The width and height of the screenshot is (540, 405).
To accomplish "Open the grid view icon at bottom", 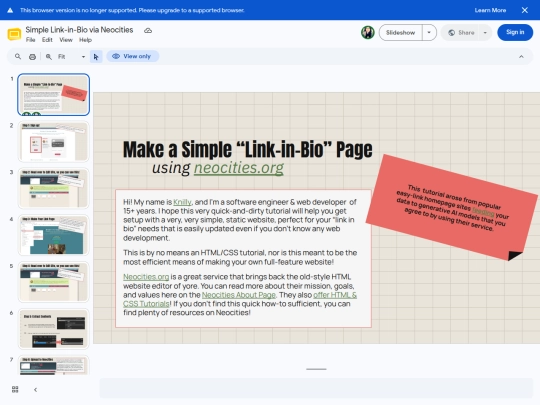I will tap(15, 389).
